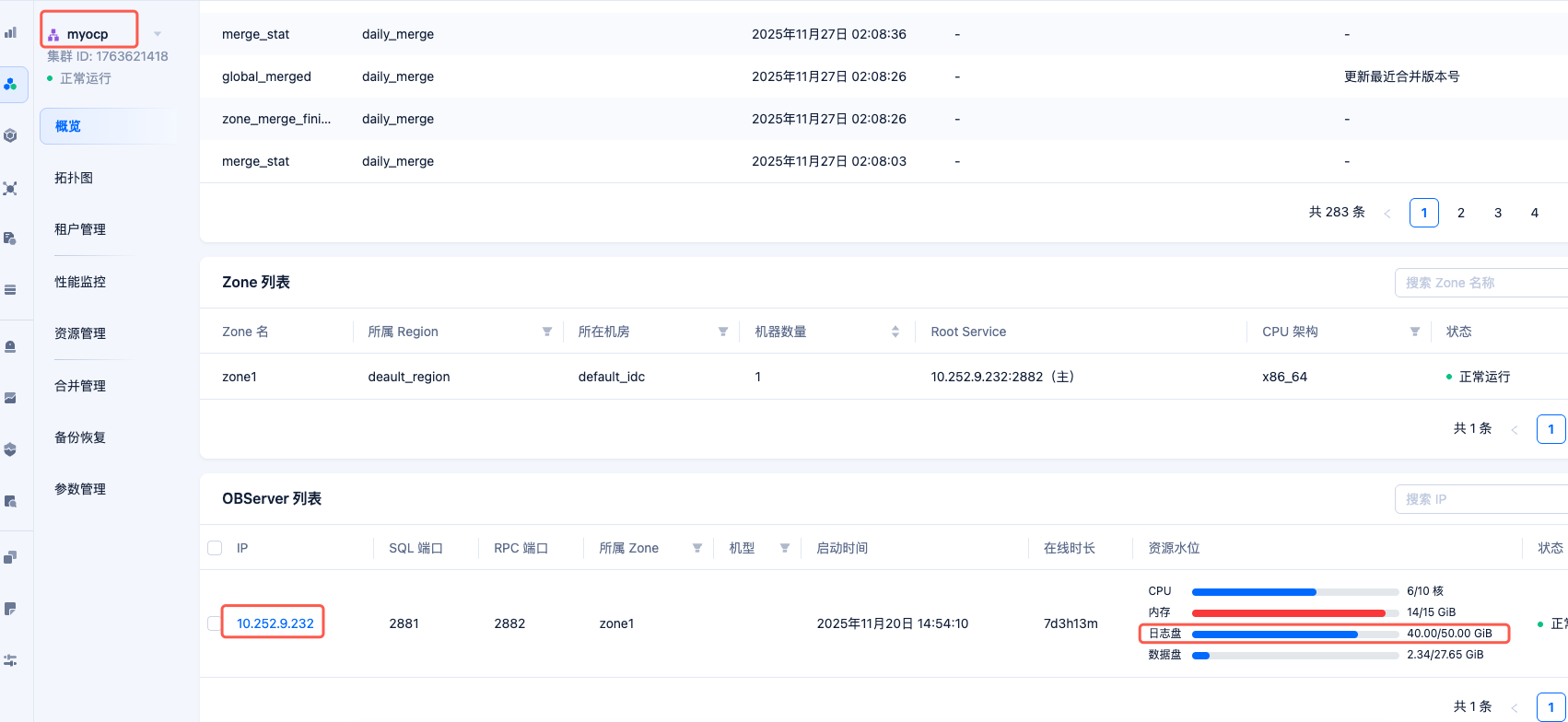
Task: Click the hexagon icon in left rail
Action: pos(11,135)
